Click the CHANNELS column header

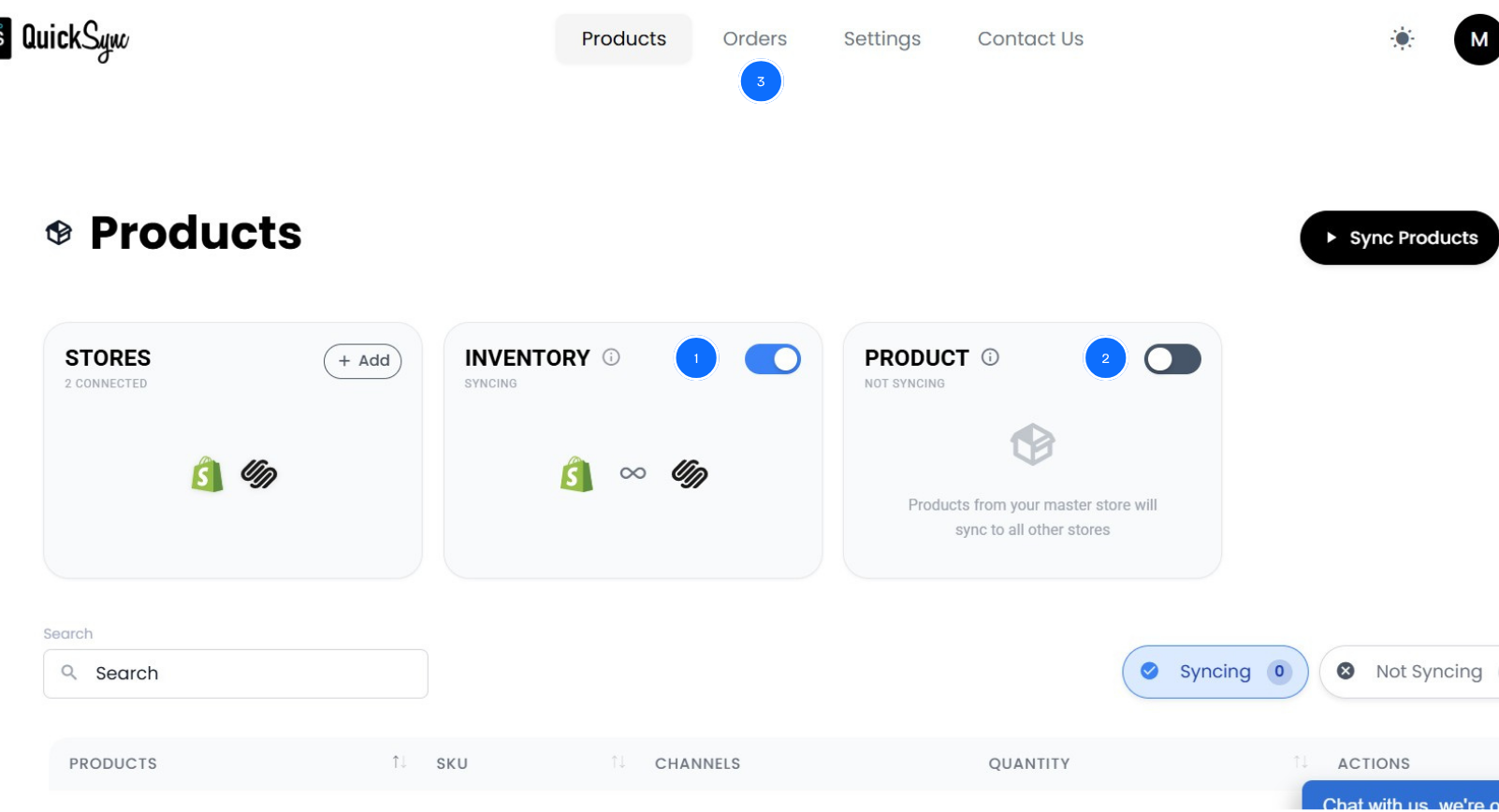[x=698, y=763]
